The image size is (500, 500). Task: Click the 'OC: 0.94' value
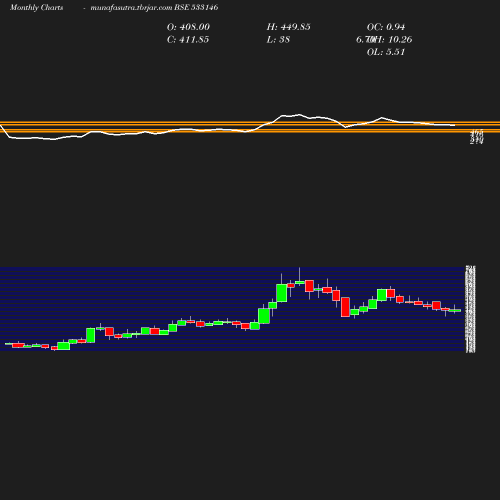click(386, 27)
